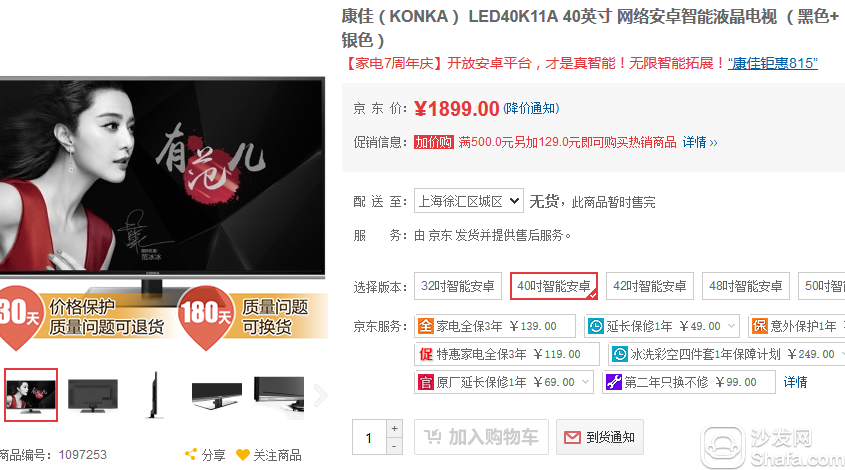
Task: Click the heart icon for 关注商品
Action: (x=243, y=455)
